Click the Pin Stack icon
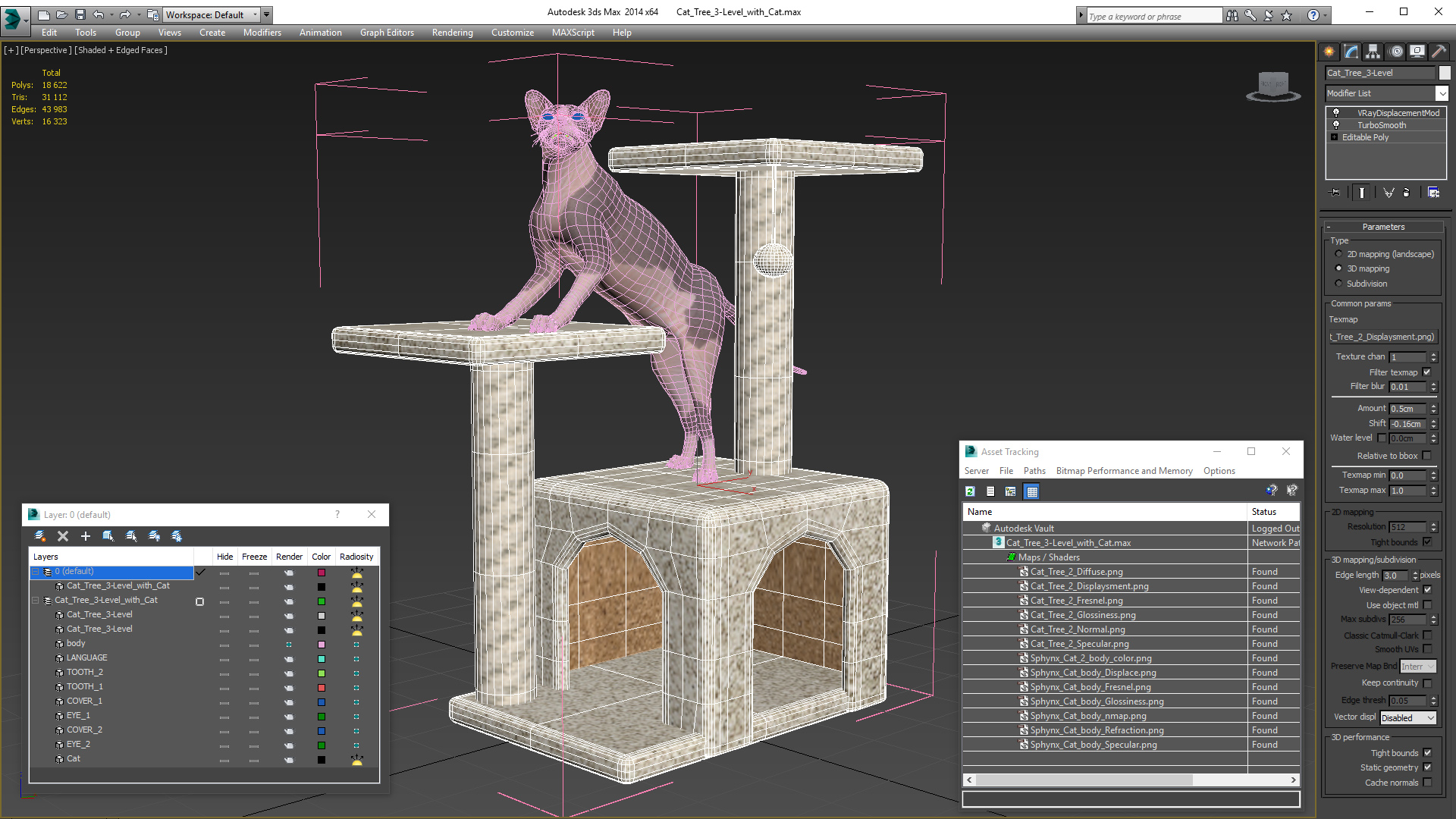The image size is (1456, 819). (1335, 193)
